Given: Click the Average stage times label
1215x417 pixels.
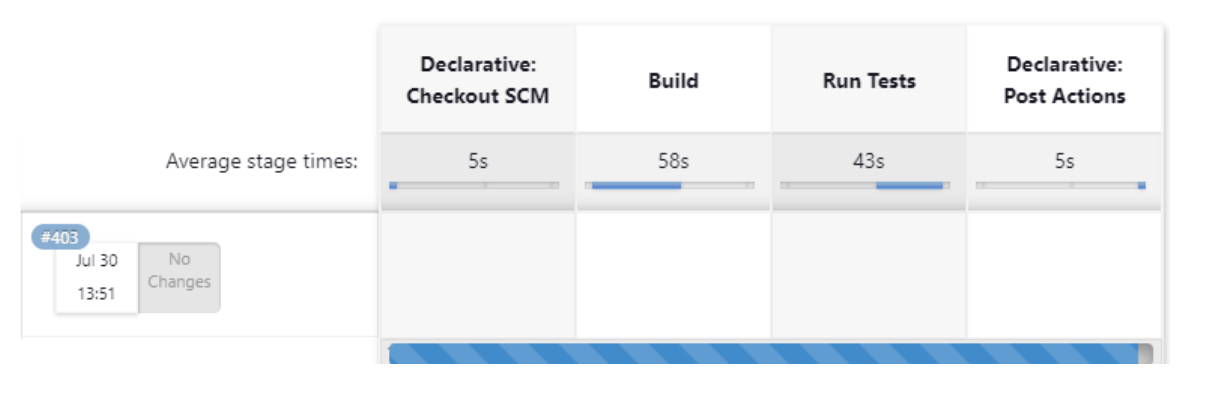Looking at the screenshot, I should 262,161.
